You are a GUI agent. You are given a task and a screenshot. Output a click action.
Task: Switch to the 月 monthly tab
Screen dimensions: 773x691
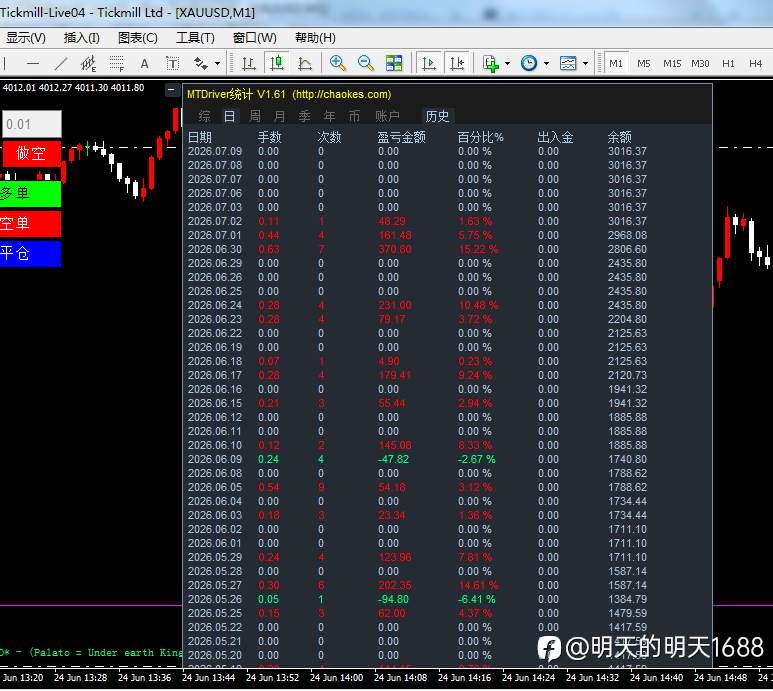[x=280, y=116]
